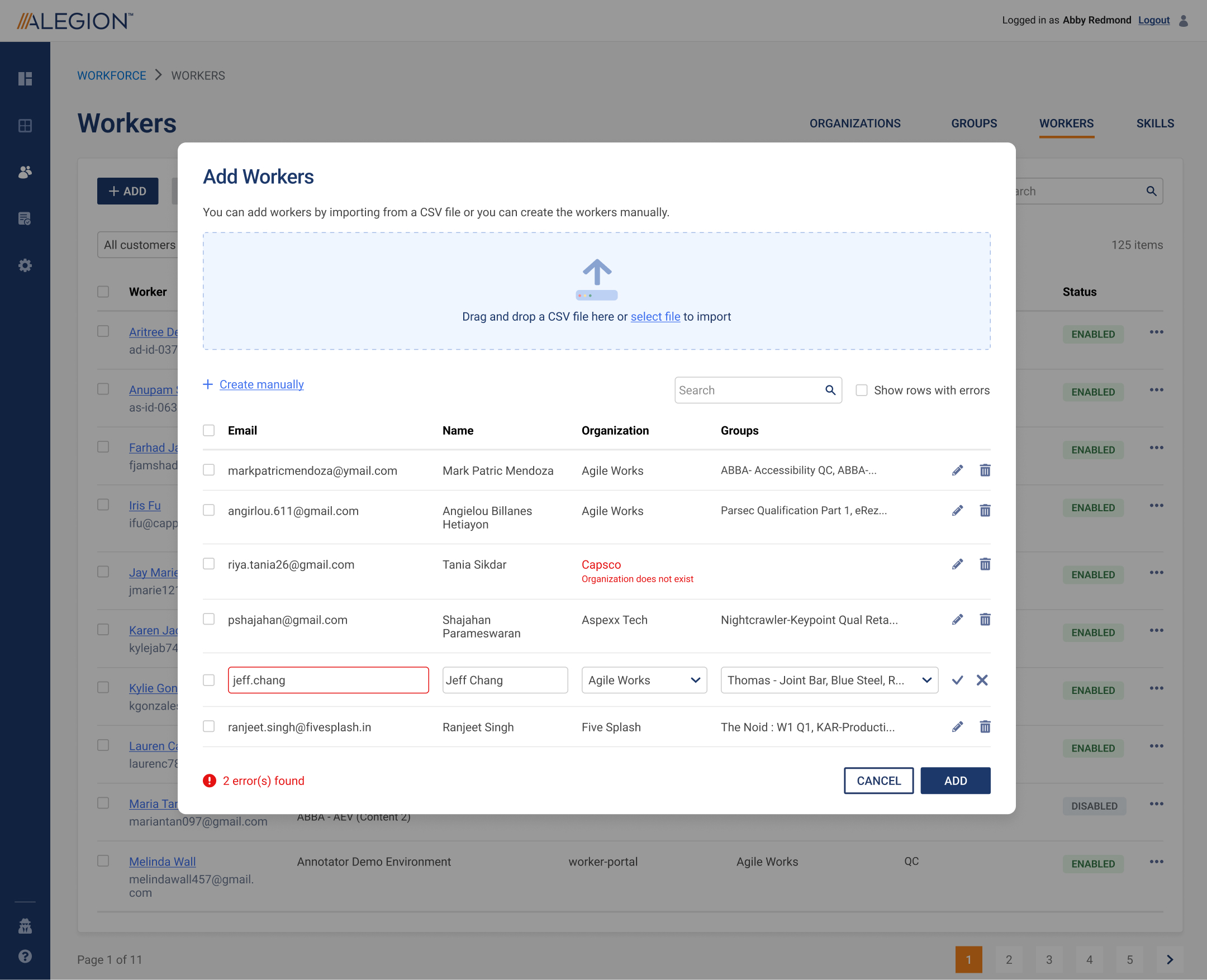Screen dimensions: 1207x980
Task: Check the riya.tania26@gmail.com row
Action: (209, 563)
